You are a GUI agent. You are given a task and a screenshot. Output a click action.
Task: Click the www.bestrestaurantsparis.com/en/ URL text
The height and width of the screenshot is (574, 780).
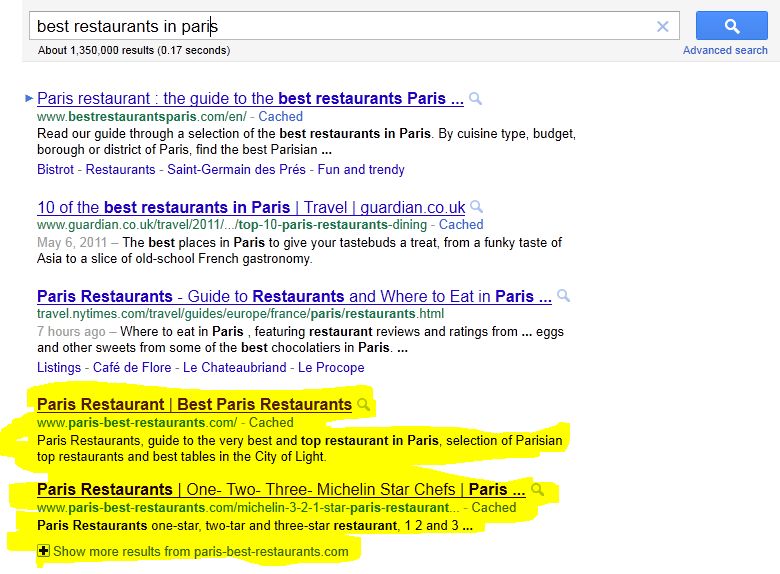point(142,116)
